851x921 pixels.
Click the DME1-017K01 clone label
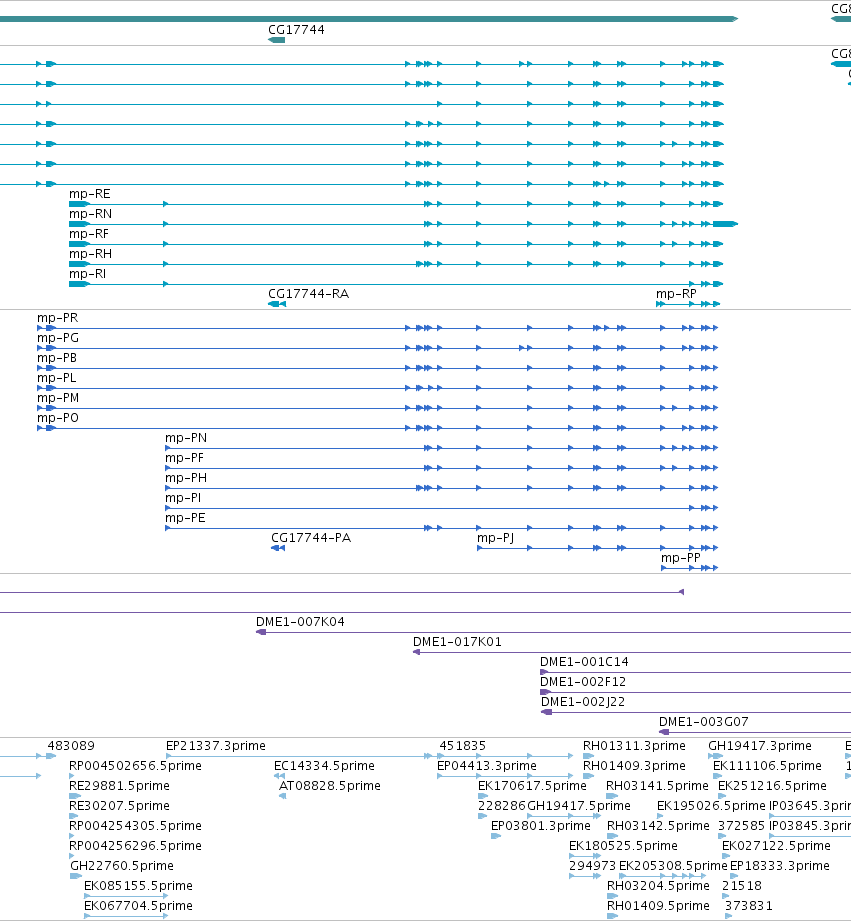coord(457,641)
